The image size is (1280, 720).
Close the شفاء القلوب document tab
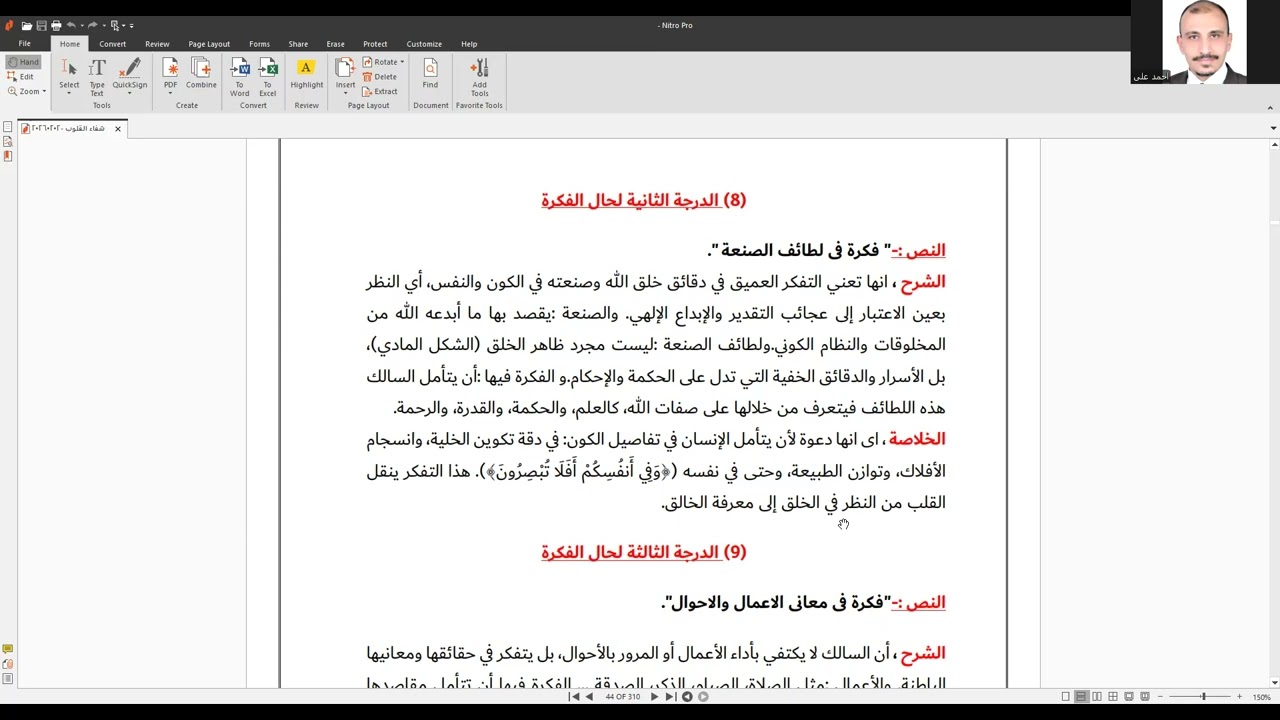point(118,128)
